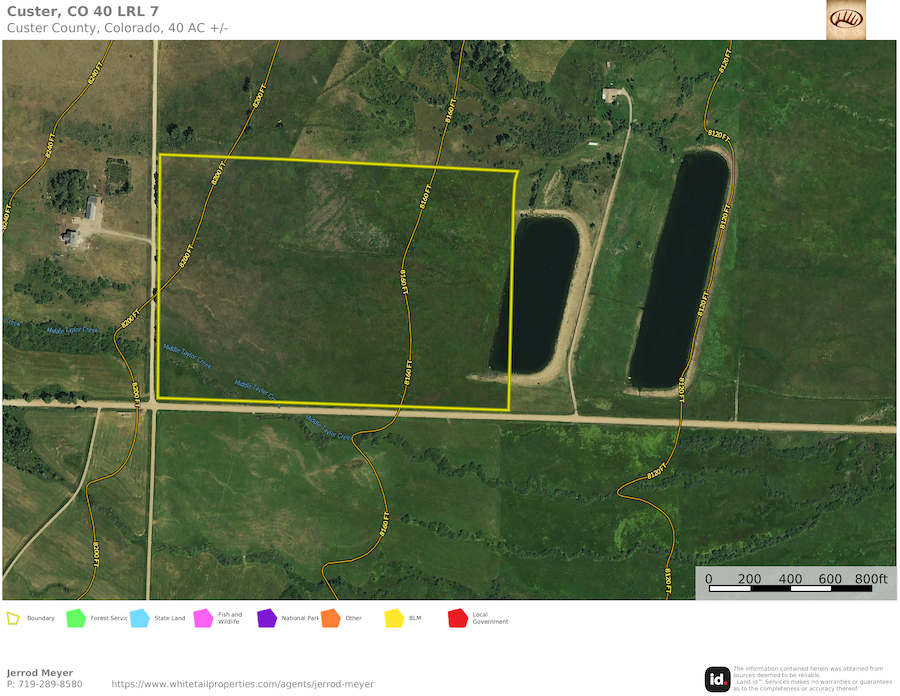
Task: Click the map scale bar
Action: click(x=795, y=585)
